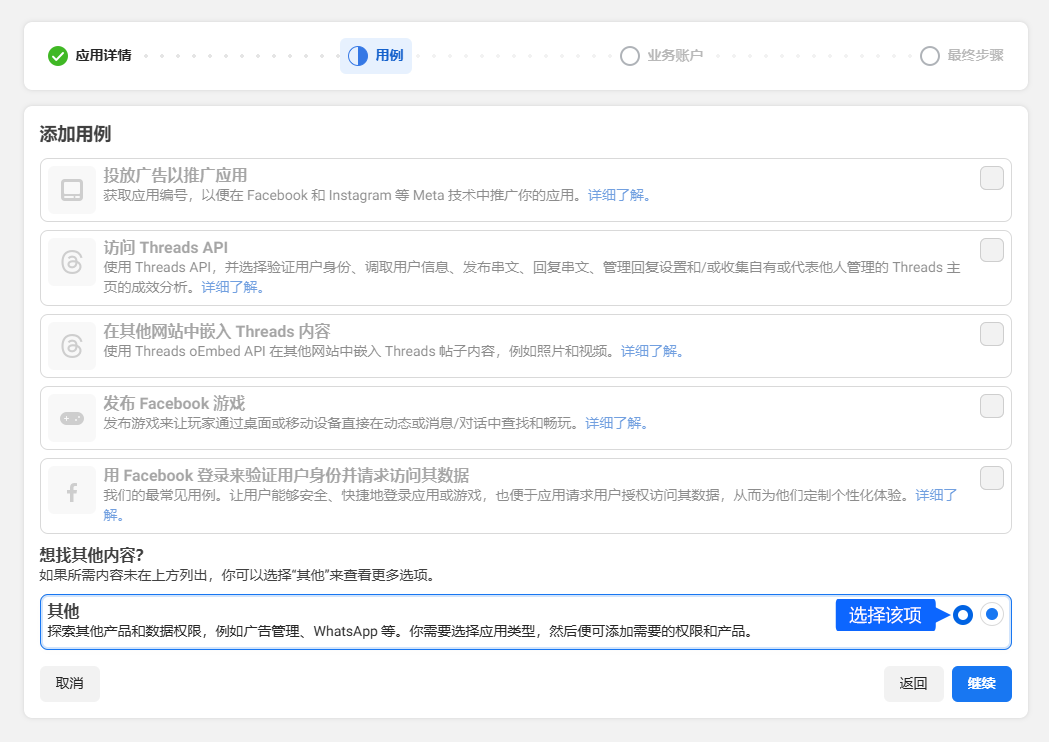Select the 其他 radio button on far right
The height and width of the screenshot is (742, 1049).
[x=991, y=615]
